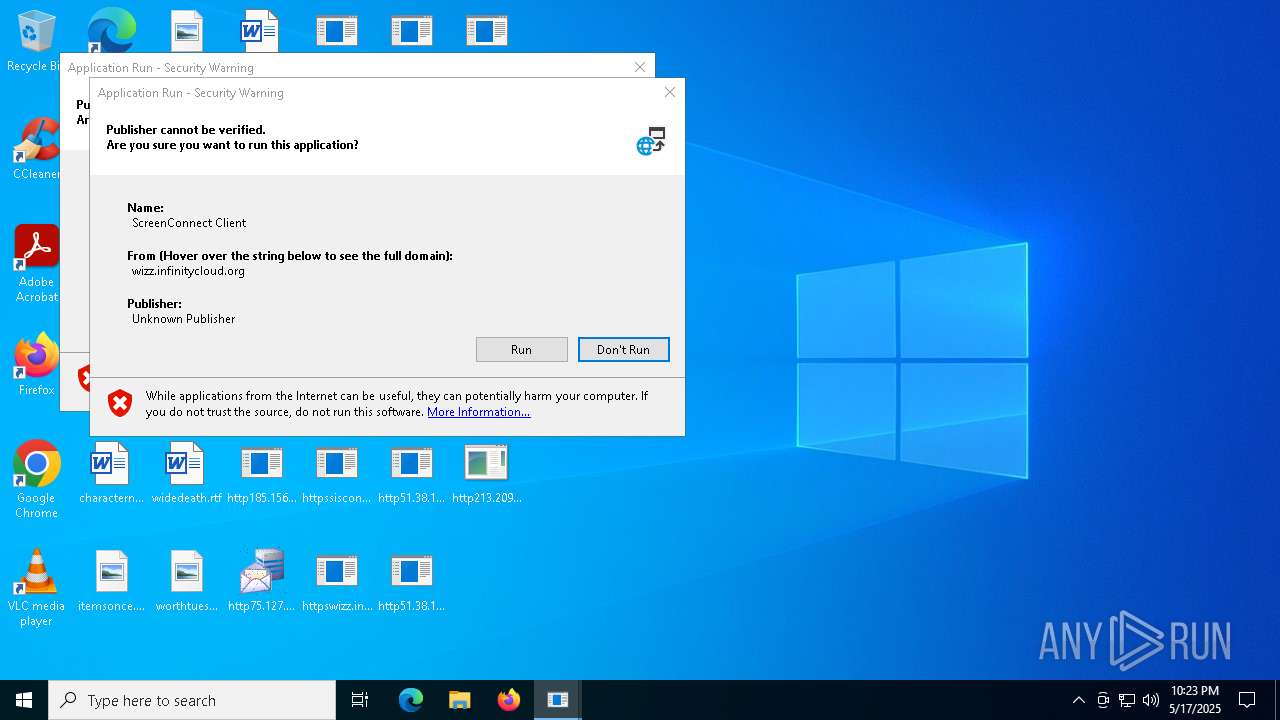Viewport: 1280px width, 720px height.
Task: Click the wizz.infinitycloud.org domain text
Action: (x=188, y=271)
